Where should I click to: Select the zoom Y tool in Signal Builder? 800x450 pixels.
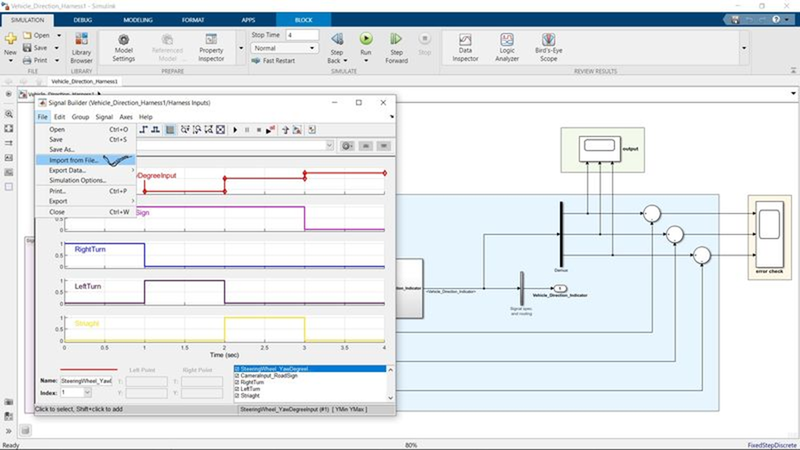pyautogui.click(x=196, y=130)
